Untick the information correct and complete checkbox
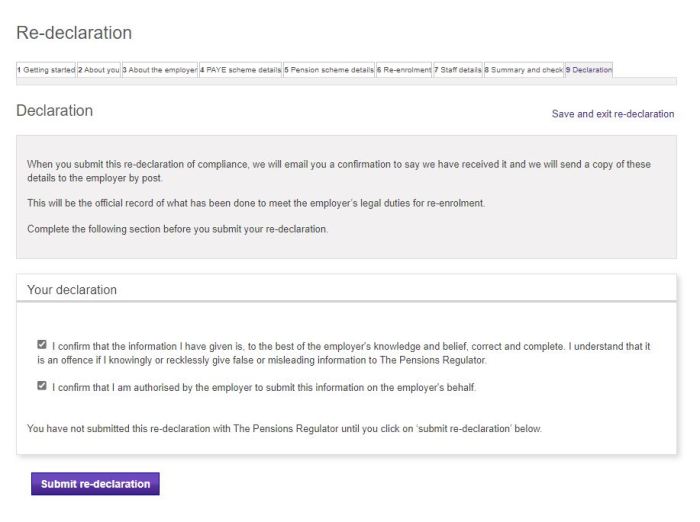Image resolution: width=700 pixels, height=522 pixels. point(42,345)
